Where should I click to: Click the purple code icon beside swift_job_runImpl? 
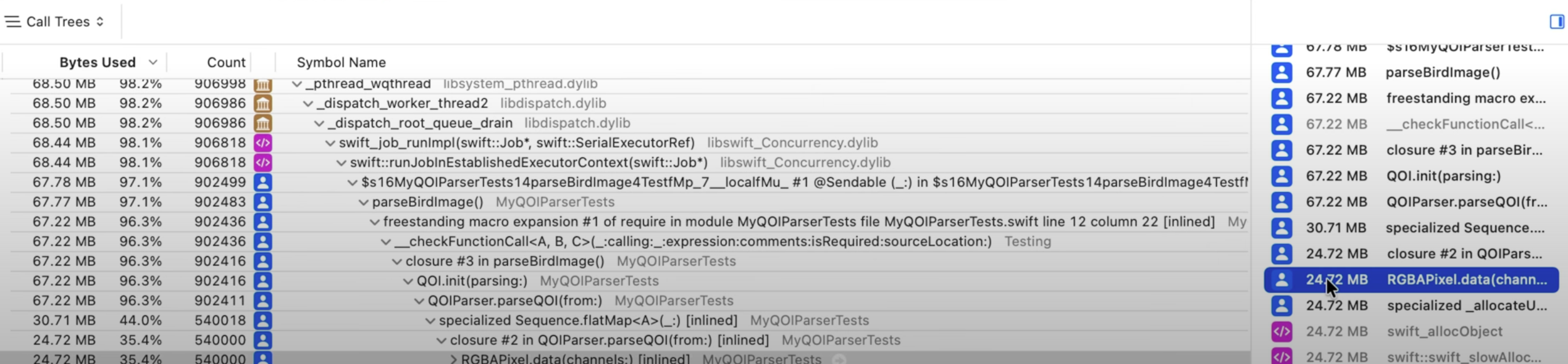coord(263,143)
